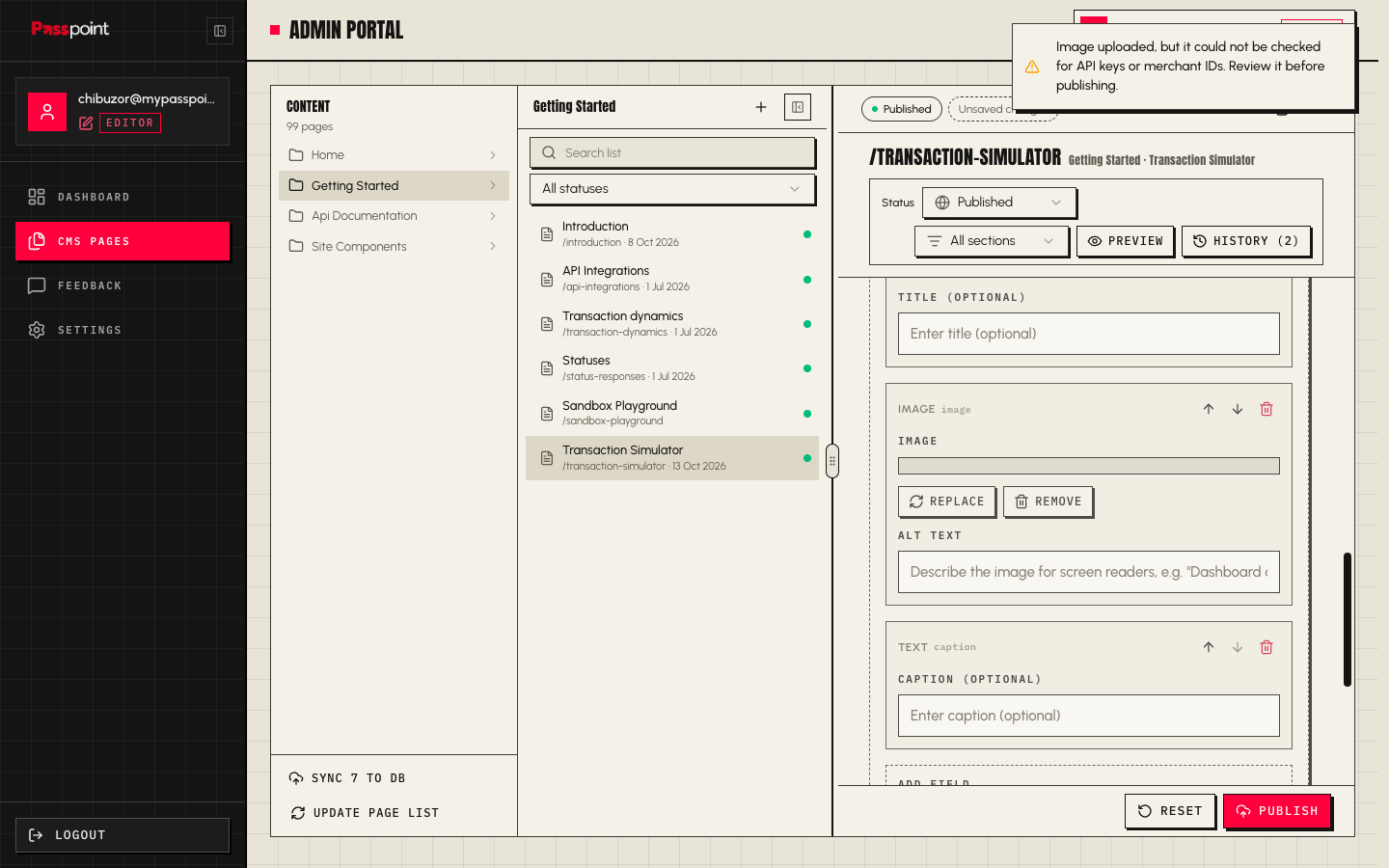The image size is (1389, 868).
Task: Open the Introduction page
Action: (x=672, y=234)
